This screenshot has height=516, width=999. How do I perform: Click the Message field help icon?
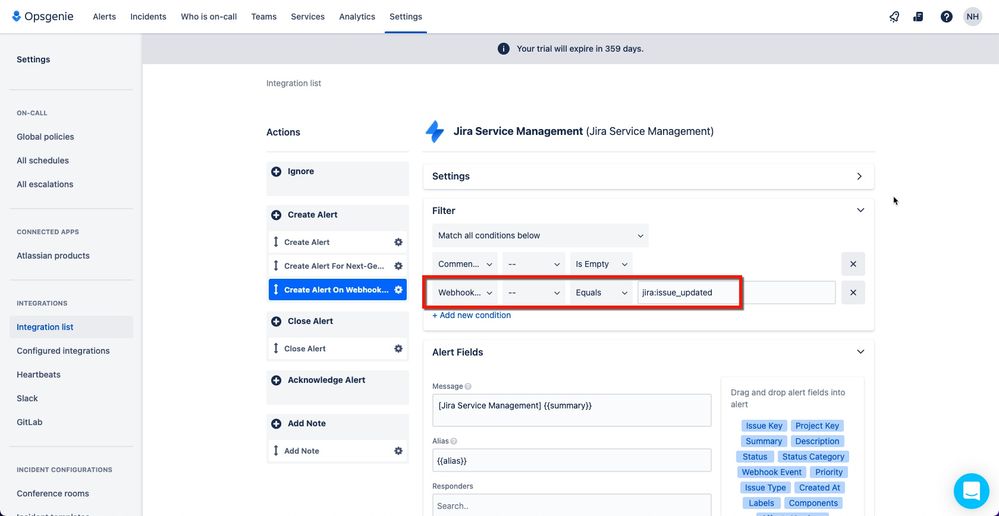[468, 386]
